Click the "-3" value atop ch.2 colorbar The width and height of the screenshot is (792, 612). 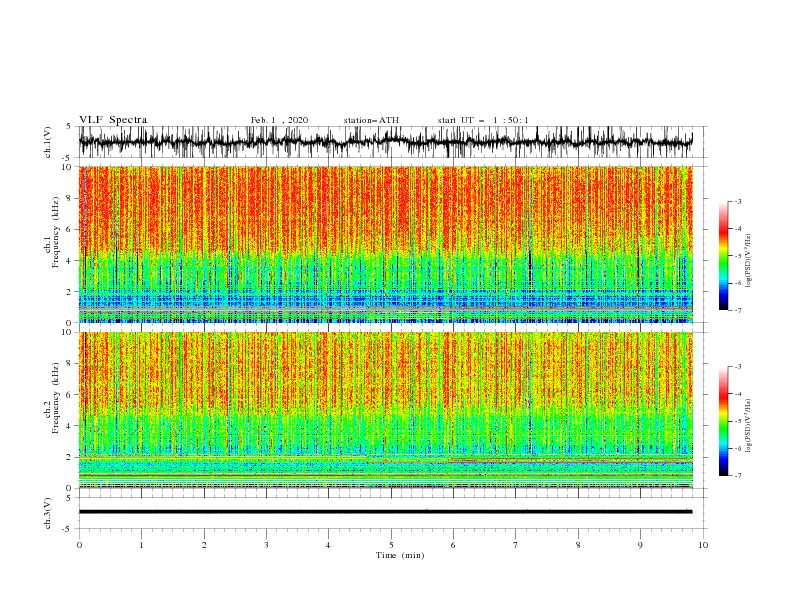tap(737, 367)
